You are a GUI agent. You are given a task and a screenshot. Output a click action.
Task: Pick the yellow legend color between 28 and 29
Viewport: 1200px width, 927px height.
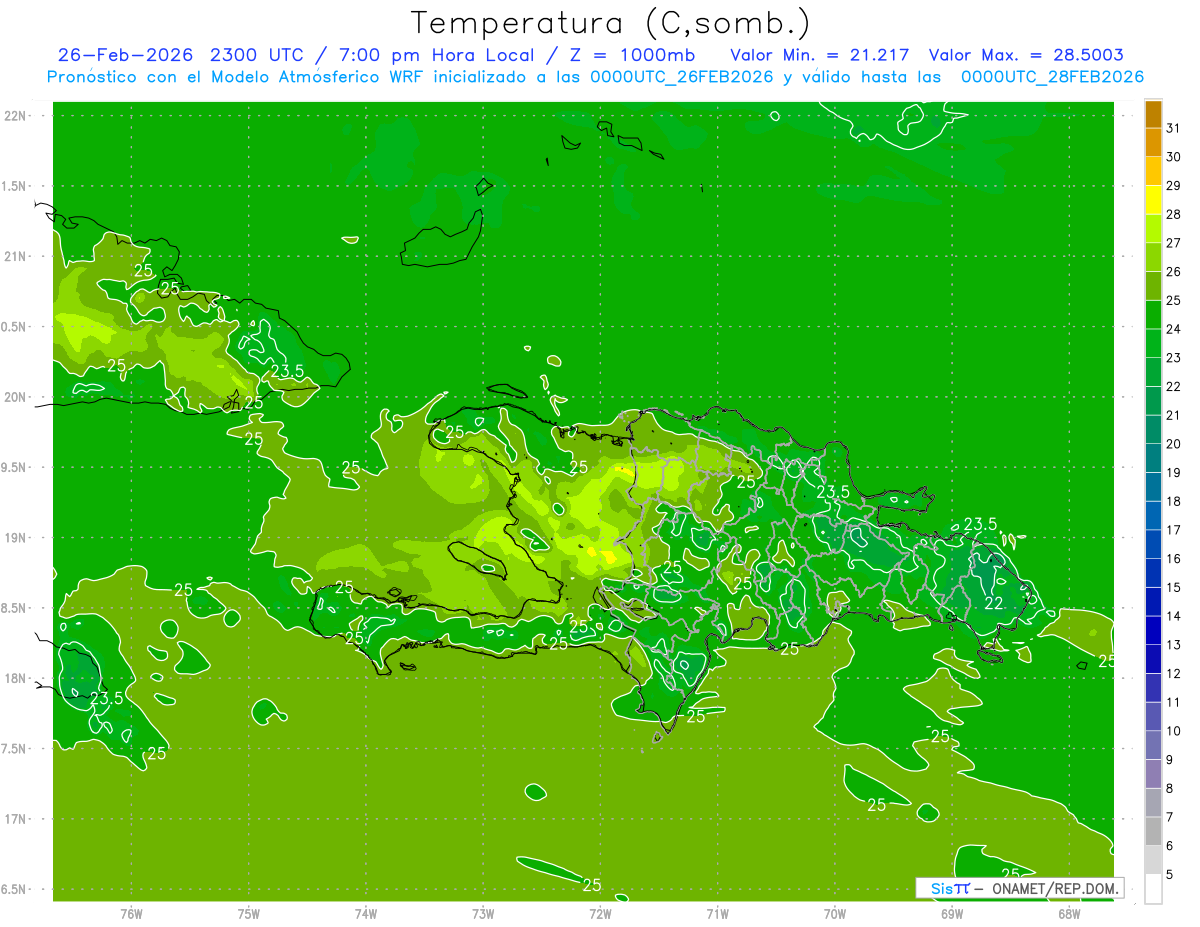click(1153, 200)
